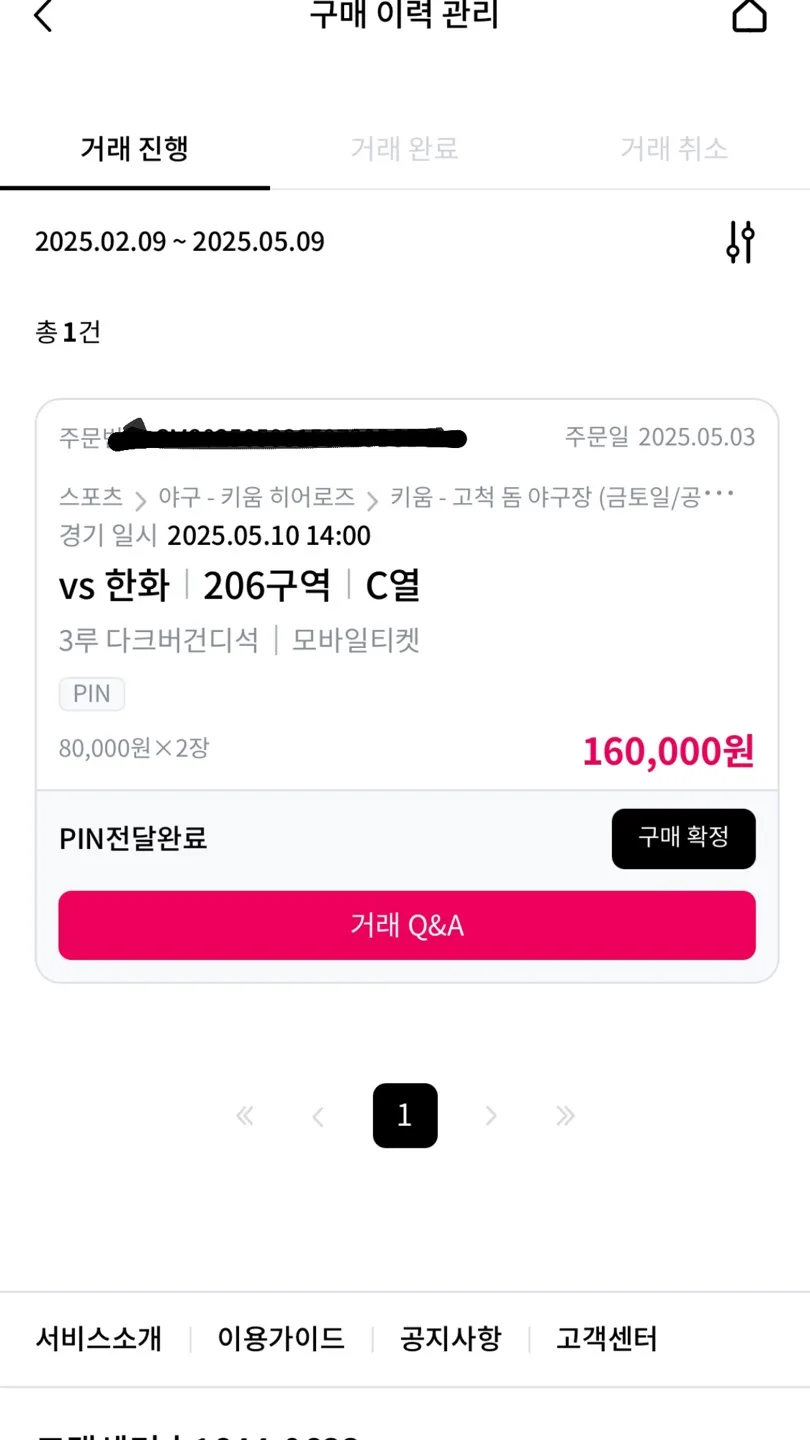Open the 이용가이드 link
The image size is (810, 1440).
[281, 1338]
